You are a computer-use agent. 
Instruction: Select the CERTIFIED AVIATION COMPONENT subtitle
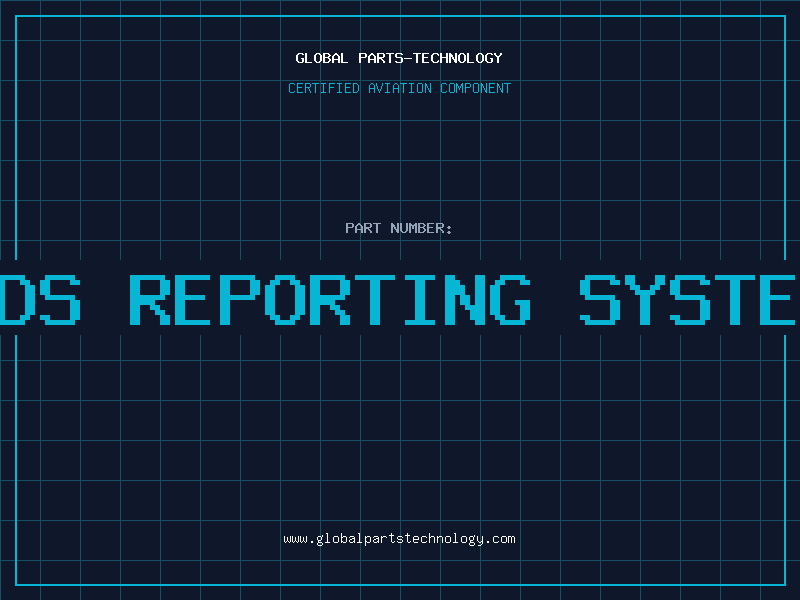point(399,88)
